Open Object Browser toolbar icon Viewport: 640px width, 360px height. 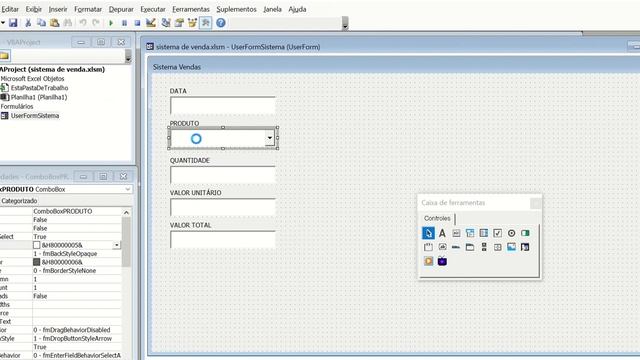coord(192,23)
